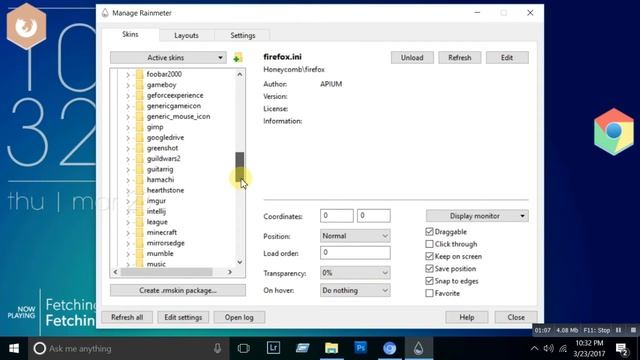The height and width of the screenshot is (360, 640).
Task: Open the Active skins dropdown
Action: click(x=168, y=58)
